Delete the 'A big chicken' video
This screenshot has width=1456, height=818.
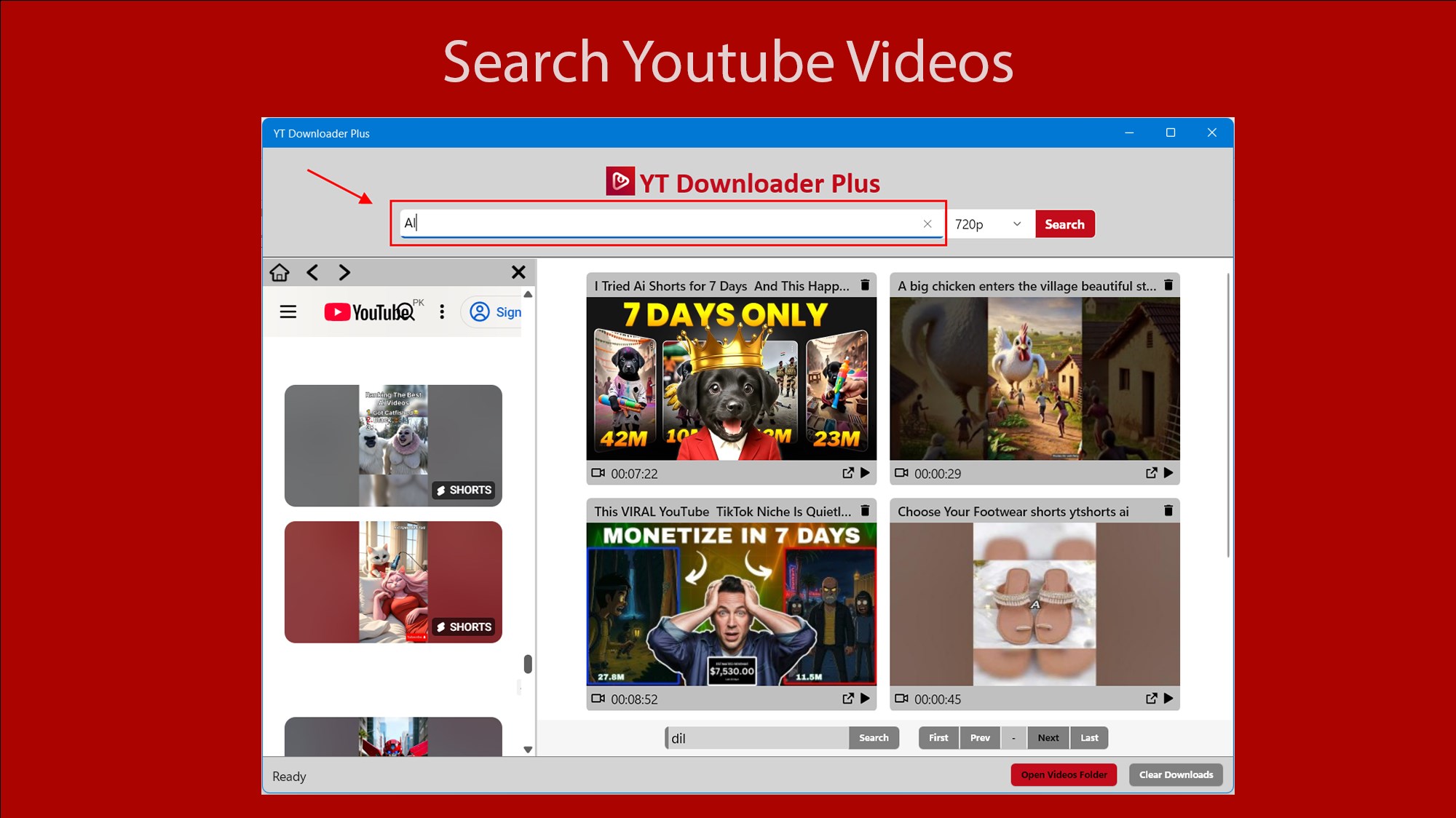tap(1168, 285)
